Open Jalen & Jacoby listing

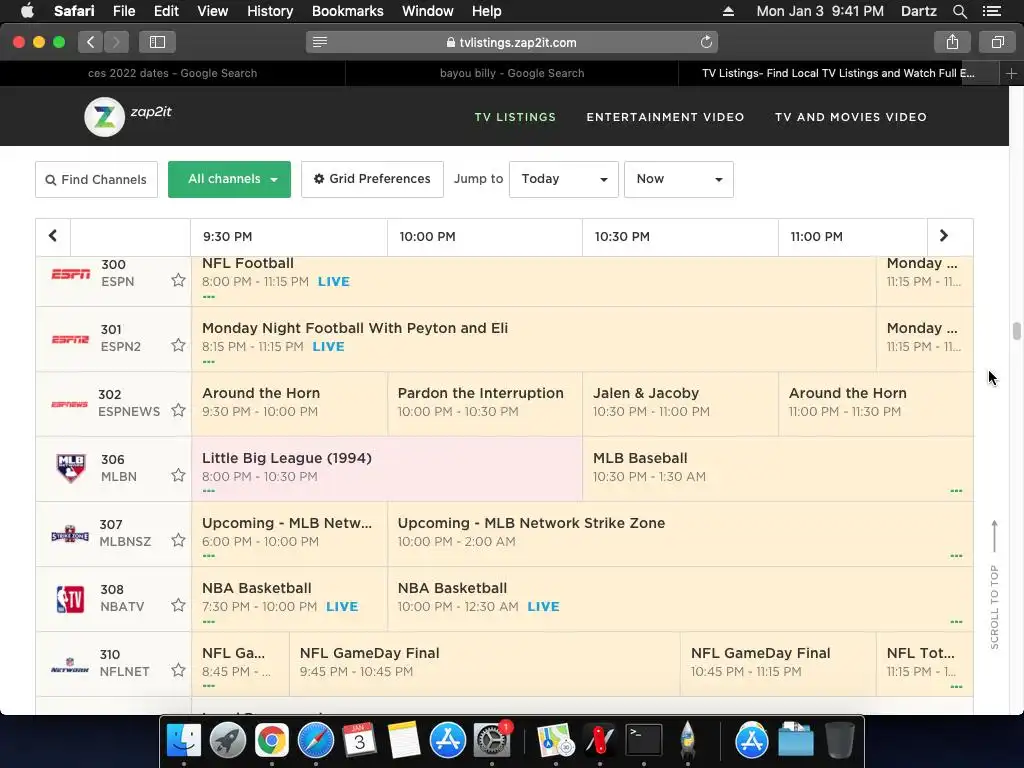tap(680, 404)
